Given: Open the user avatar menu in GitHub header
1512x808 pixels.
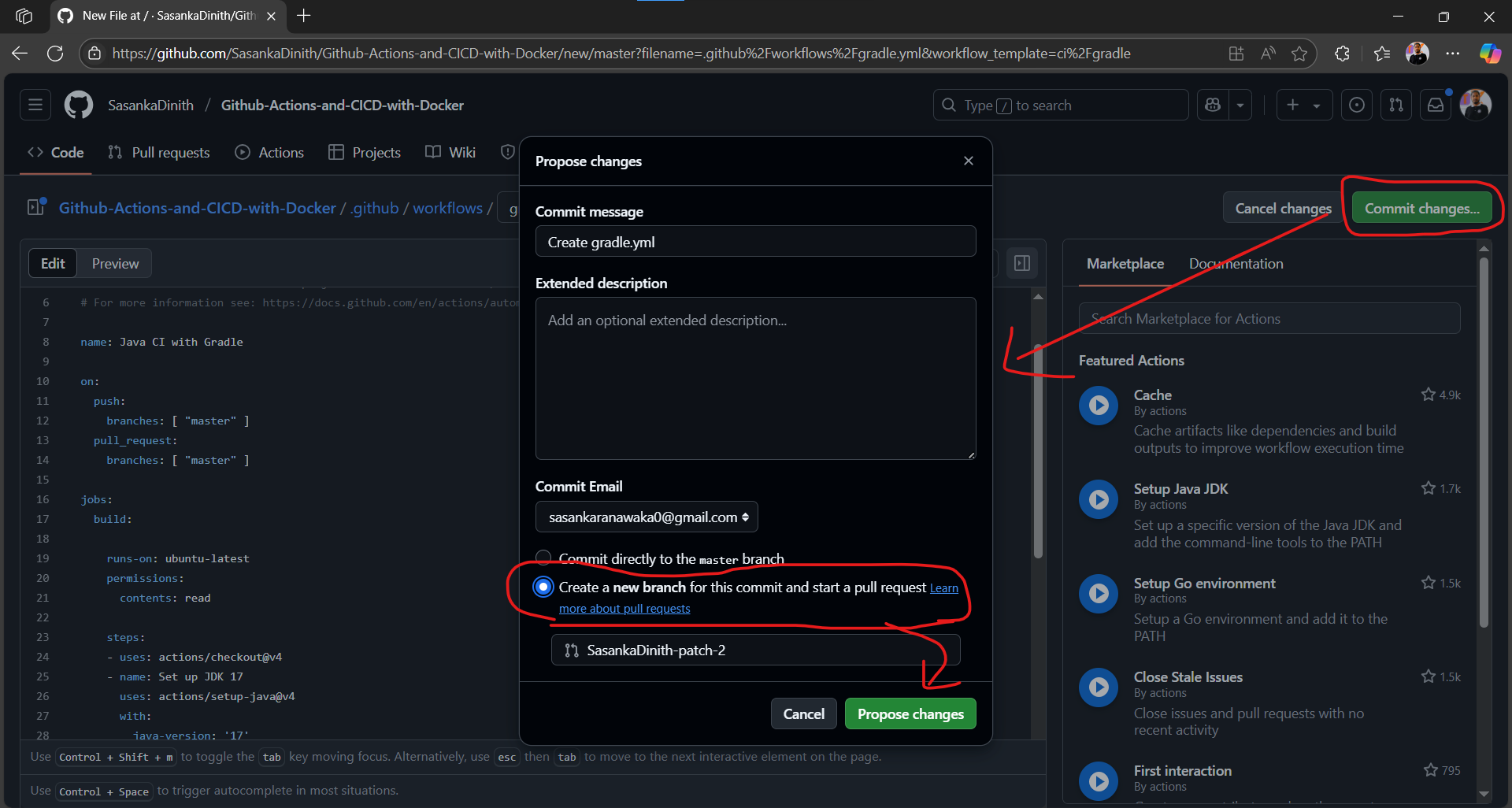Looking at the screenshot, I should point(1475,105).
